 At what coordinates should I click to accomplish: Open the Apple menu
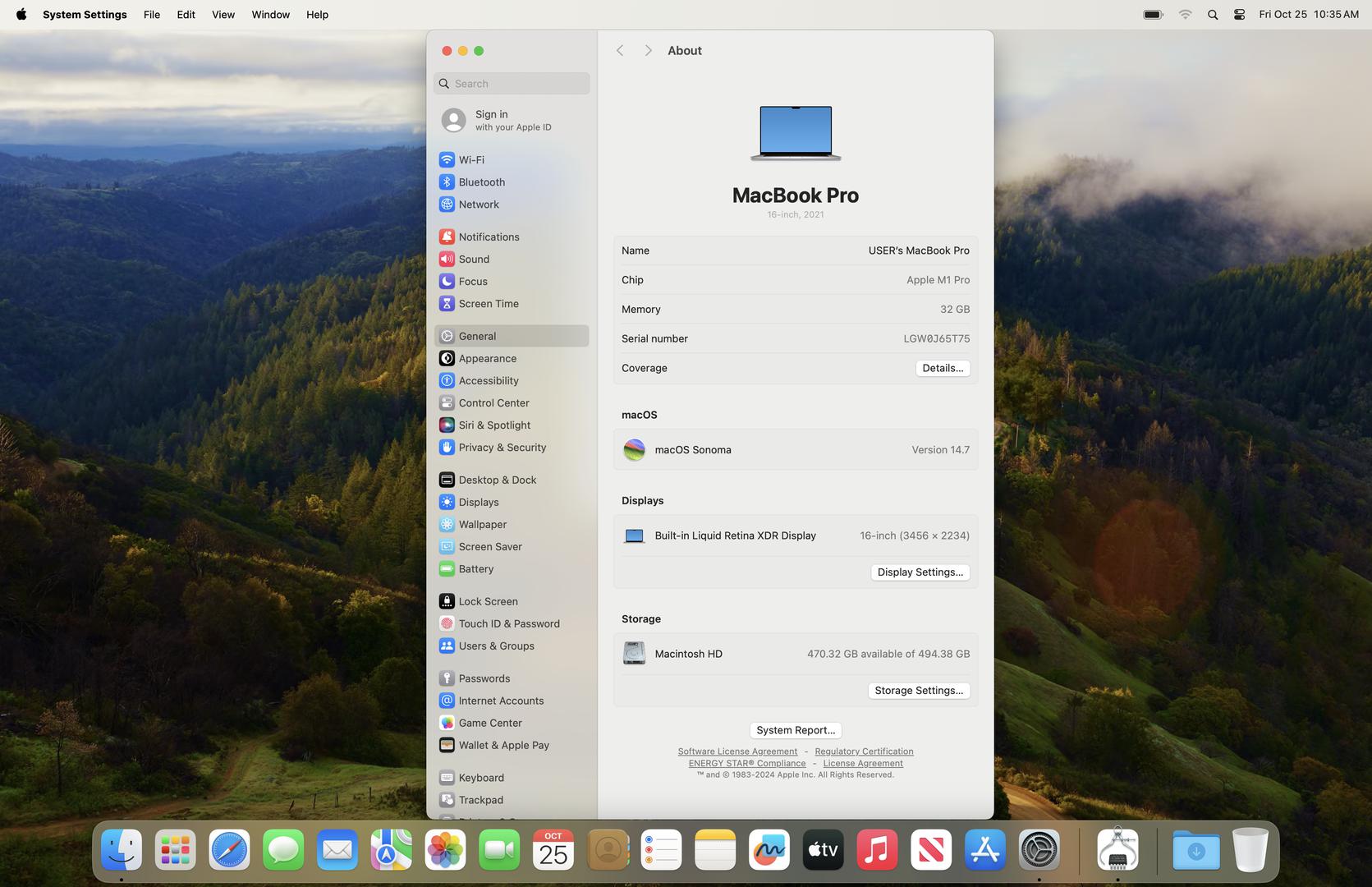pos(21,15)
